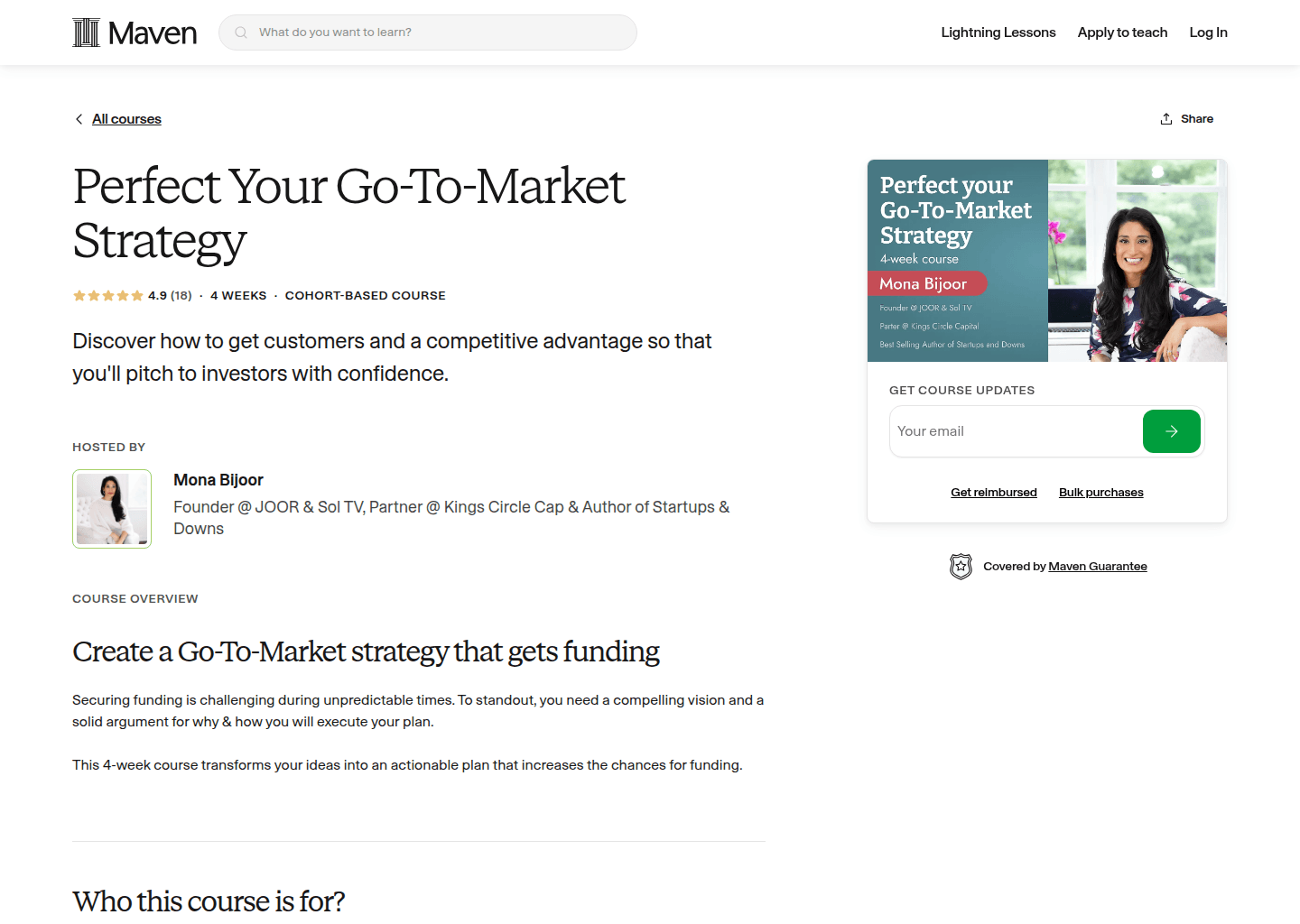1300x924 pixels.
Task: Click the Get reimbursed link
Action: [x=993, y=492]
